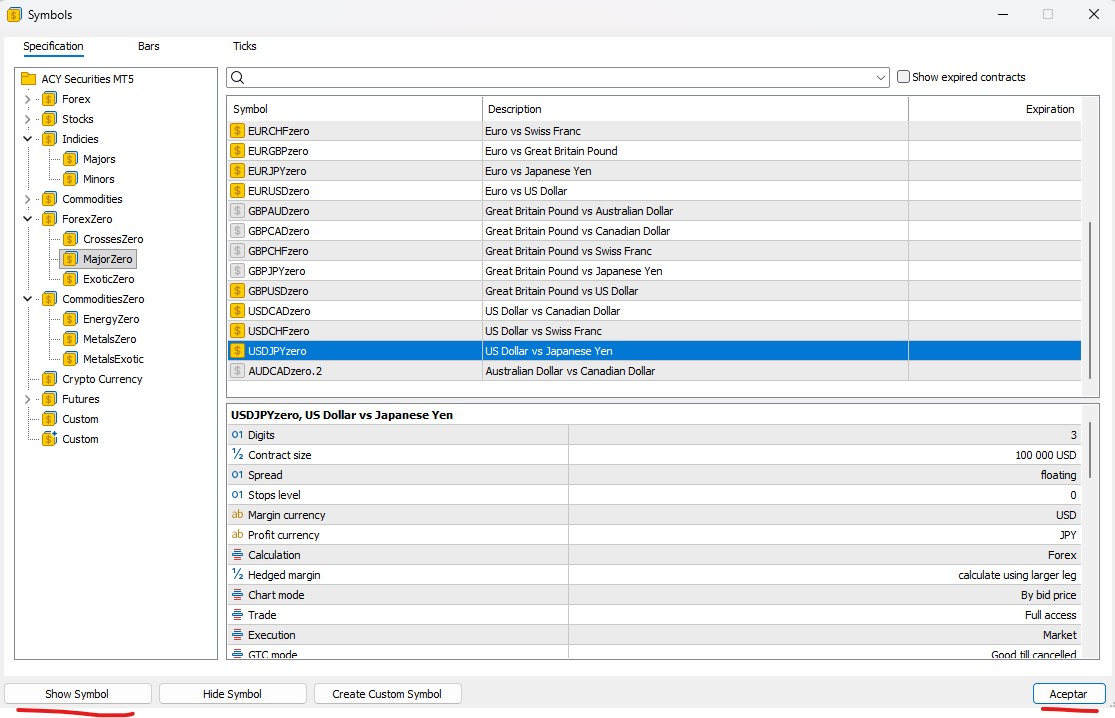Click the EnergyZero folder icon
The width and height of the screenshot is (1115, 718).
tap(70, 319)
